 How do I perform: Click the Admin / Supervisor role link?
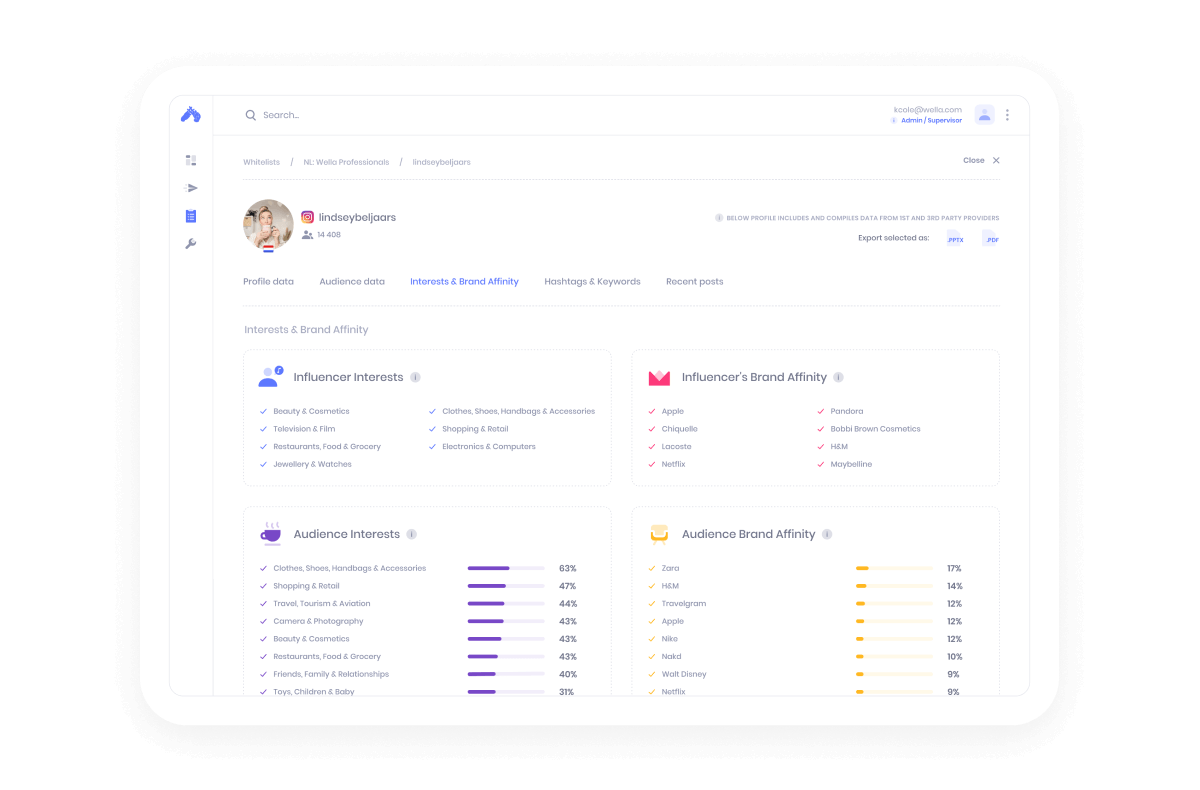931,120
